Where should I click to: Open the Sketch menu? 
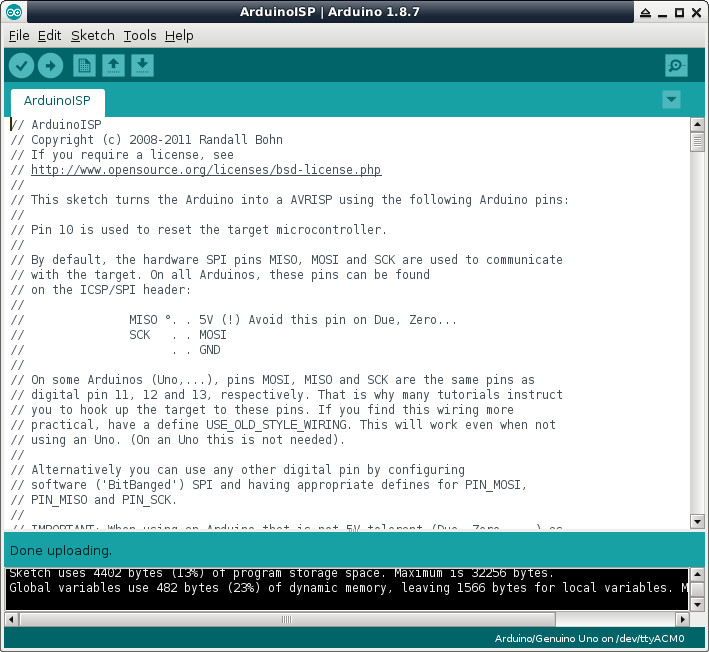(93, 35)
